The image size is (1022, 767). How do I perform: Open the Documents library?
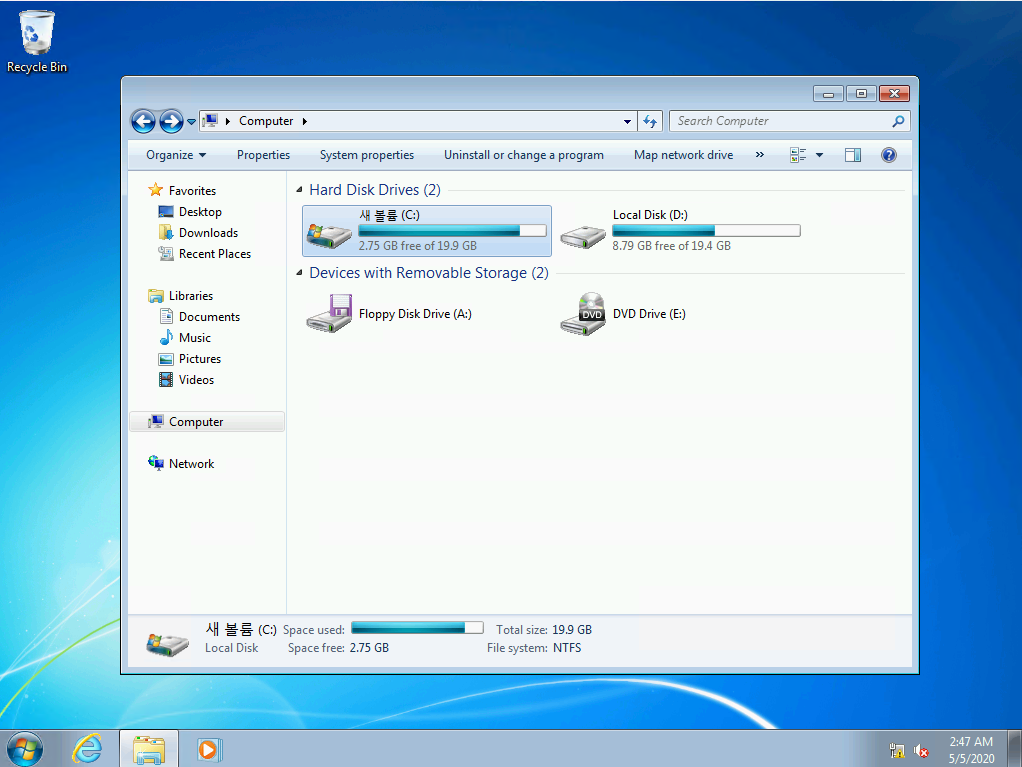[x=209, y=317]
